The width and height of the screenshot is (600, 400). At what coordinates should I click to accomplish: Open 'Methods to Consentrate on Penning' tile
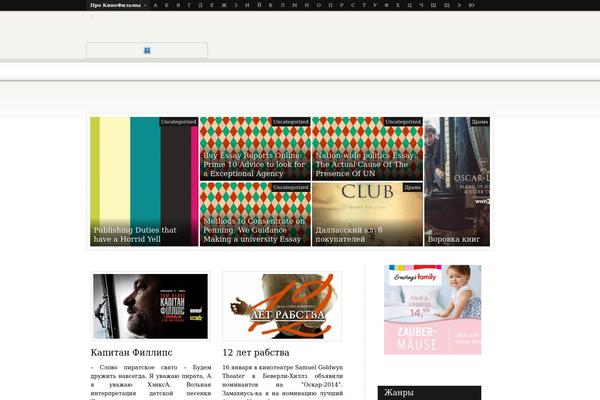coord(255,214)
